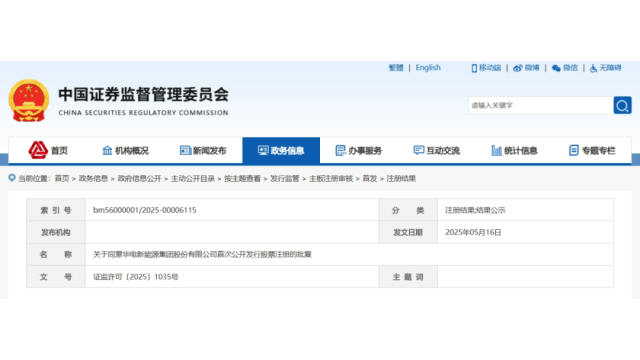Select the 政务信息 navigation tab
Viewport: 640px width, 360px height.
281,151
